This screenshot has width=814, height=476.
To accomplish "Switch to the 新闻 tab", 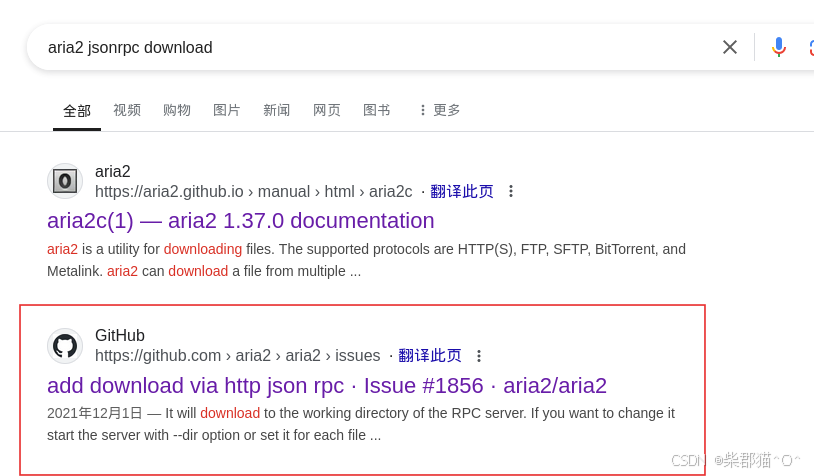I will click(x=276, y=110).
